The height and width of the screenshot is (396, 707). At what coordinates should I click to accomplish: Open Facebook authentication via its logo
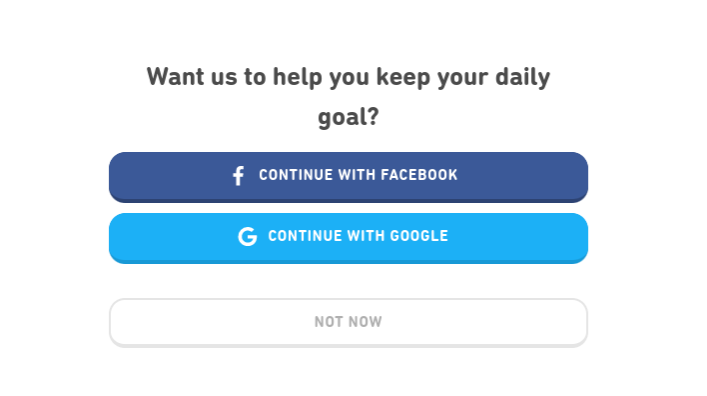[239, 176]
